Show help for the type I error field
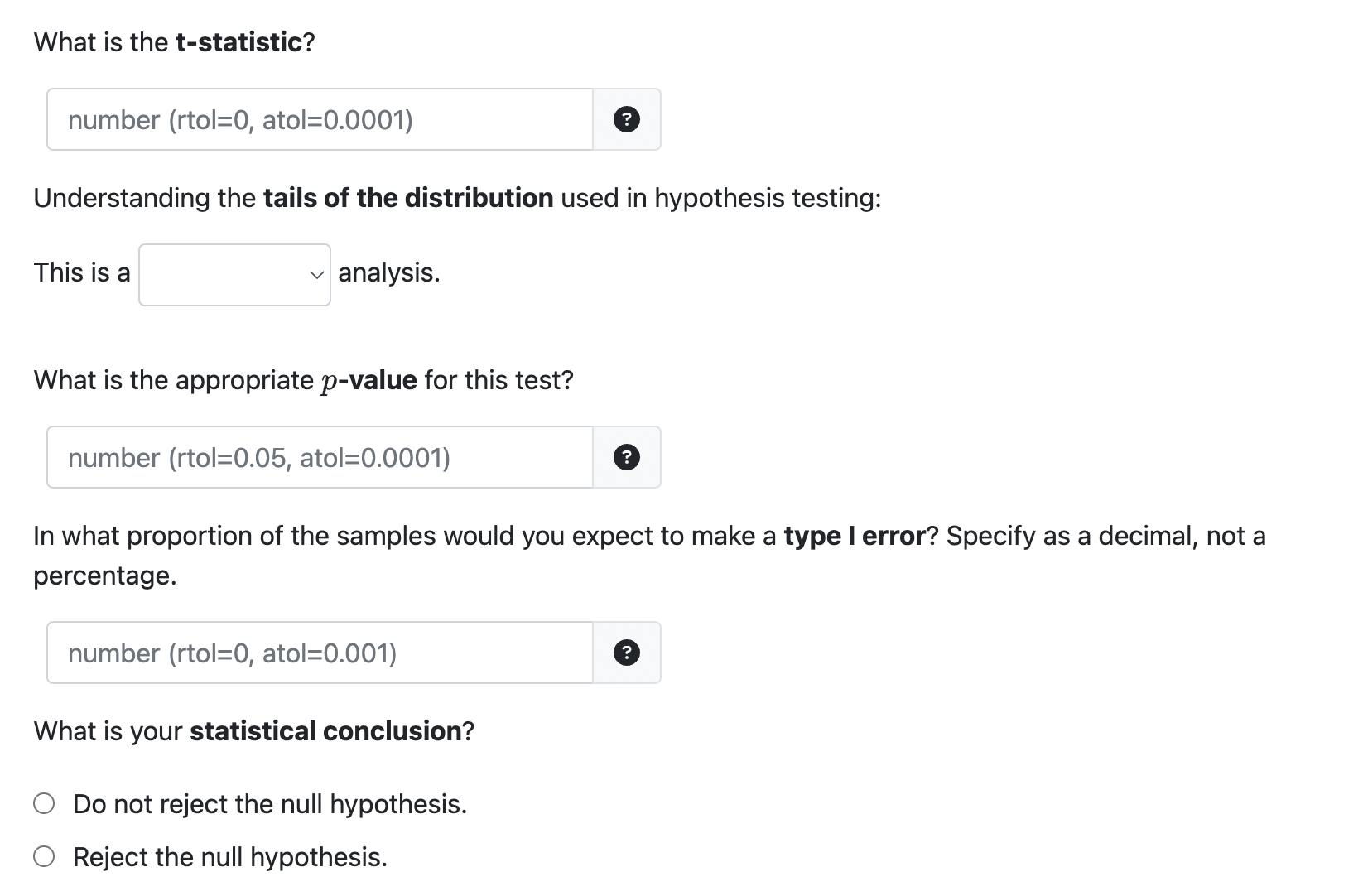Screen dimensions: 1363x896 [x=626, y=653]
